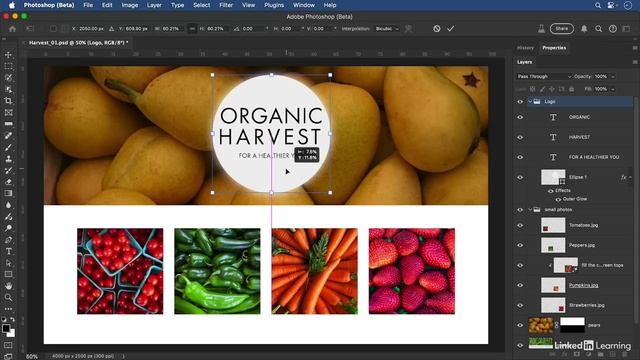Select the Path Selection tool

(x=8, y=263)
